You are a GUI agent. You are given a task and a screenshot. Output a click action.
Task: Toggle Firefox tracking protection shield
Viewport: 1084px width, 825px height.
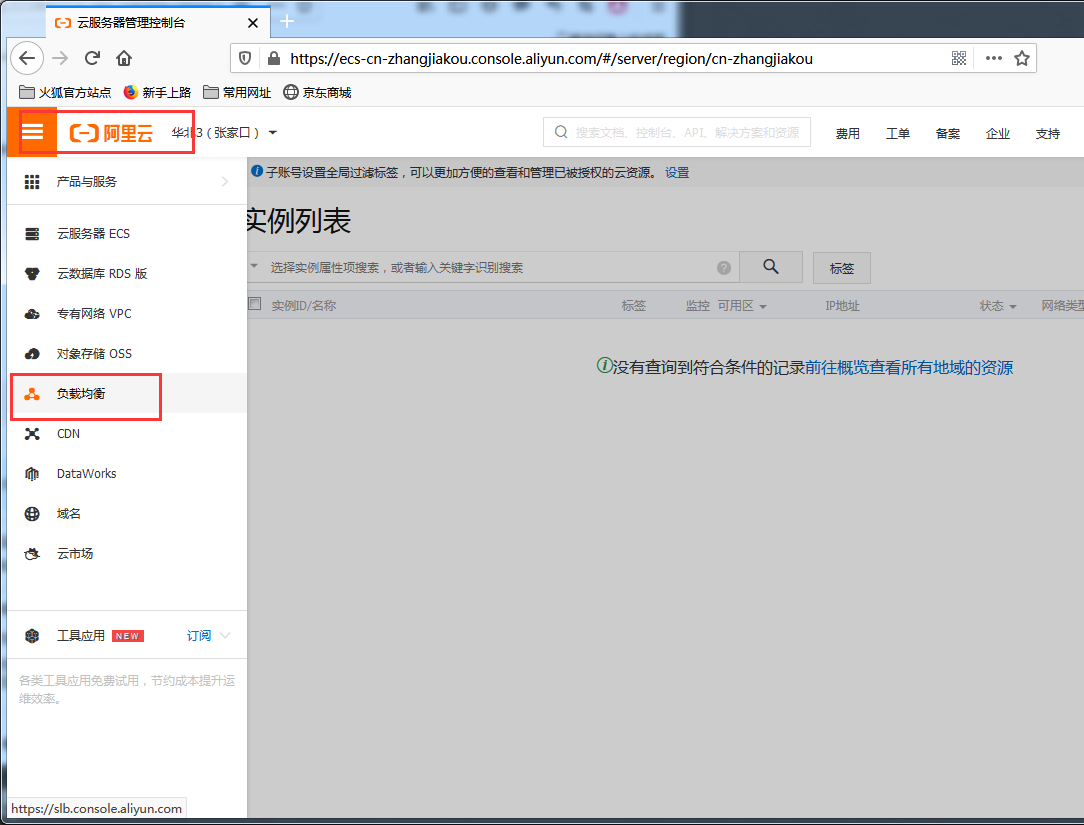[x=245, y=58]
